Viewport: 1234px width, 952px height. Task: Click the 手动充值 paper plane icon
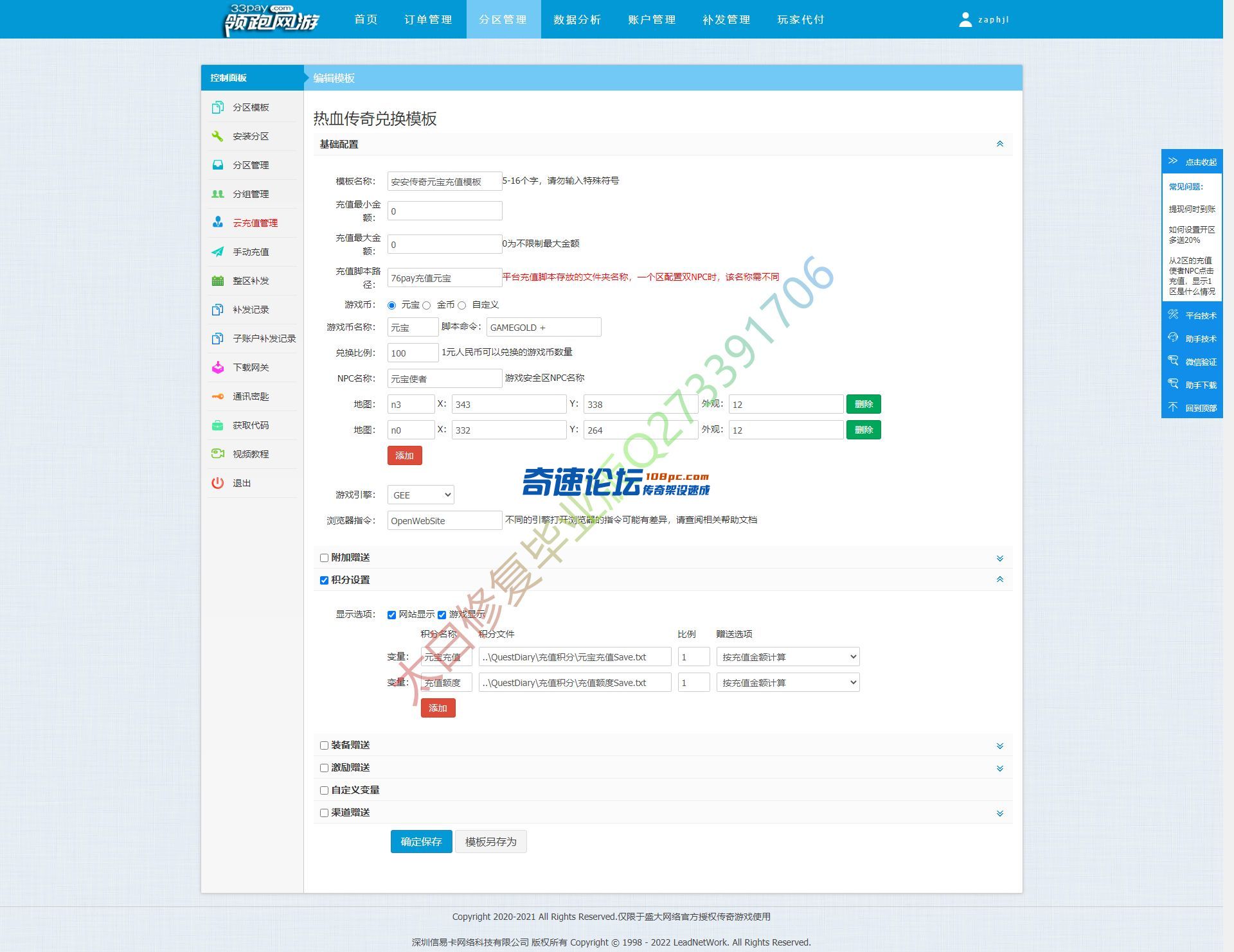pos(218,252)
